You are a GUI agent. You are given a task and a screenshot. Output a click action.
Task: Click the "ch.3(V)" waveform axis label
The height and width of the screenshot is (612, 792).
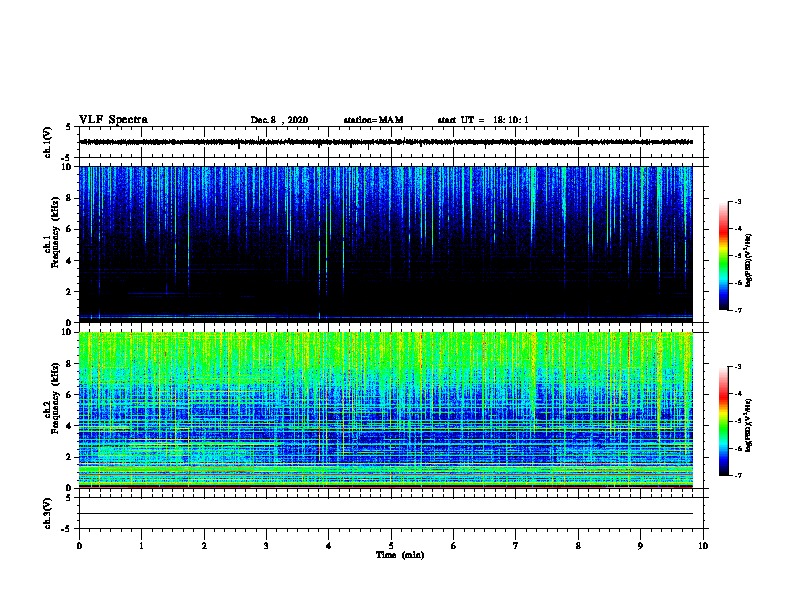47,513
